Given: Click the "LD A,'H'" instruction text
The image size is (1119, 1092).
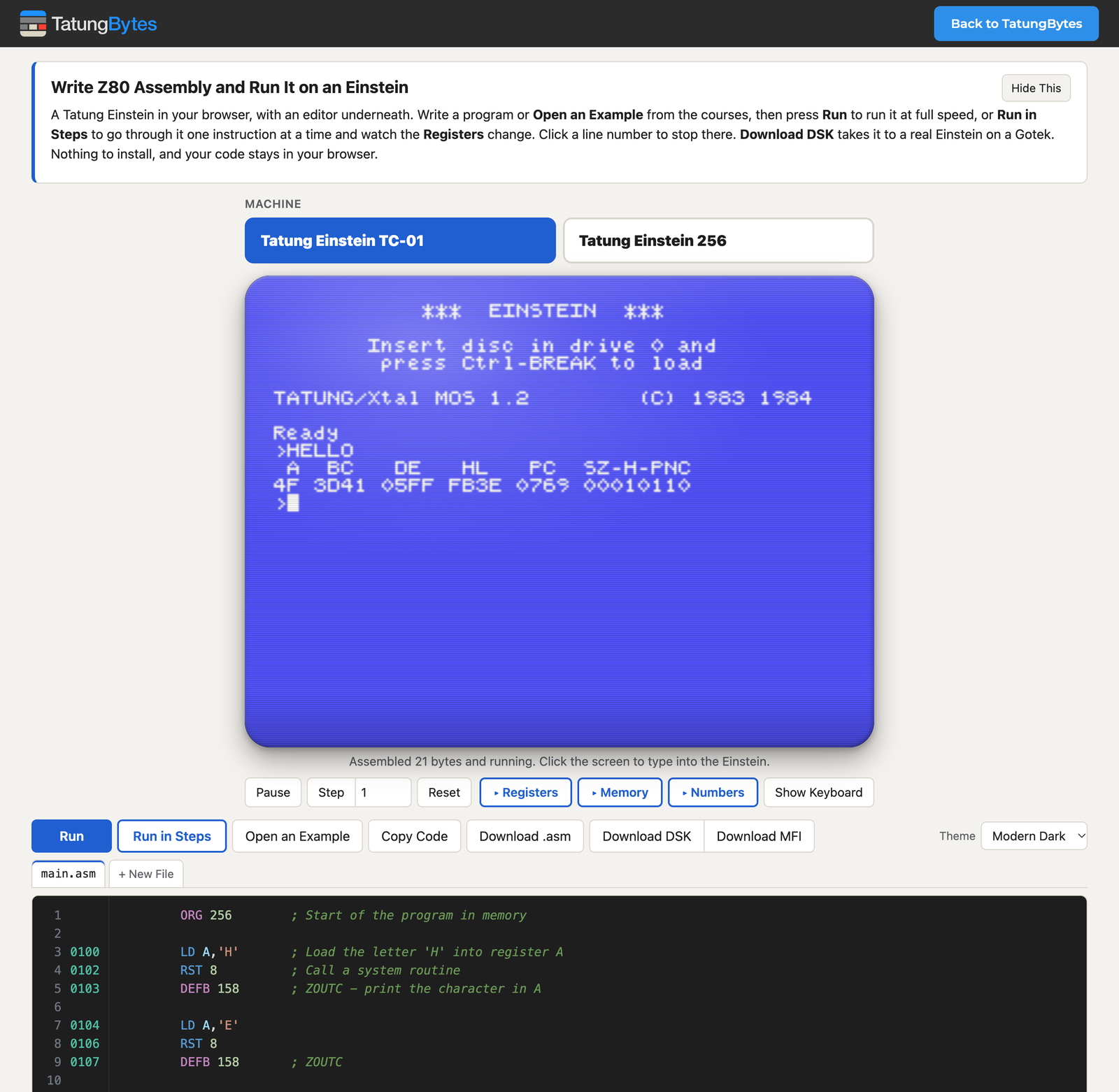Looking at the screenshot, I should (x=209, y=951).
